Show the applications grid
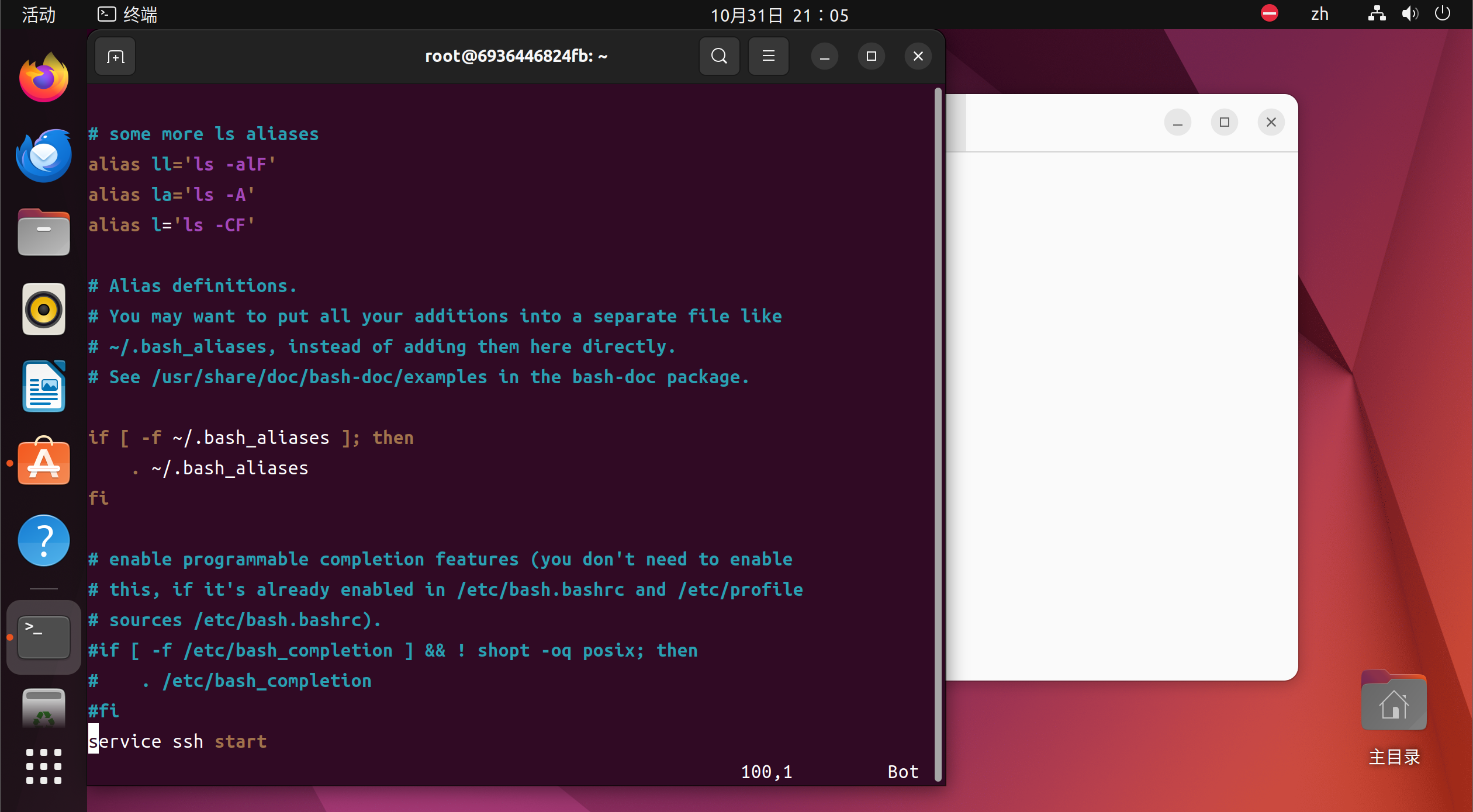This screenshot has height=812, width=1473. coord(44,766)
